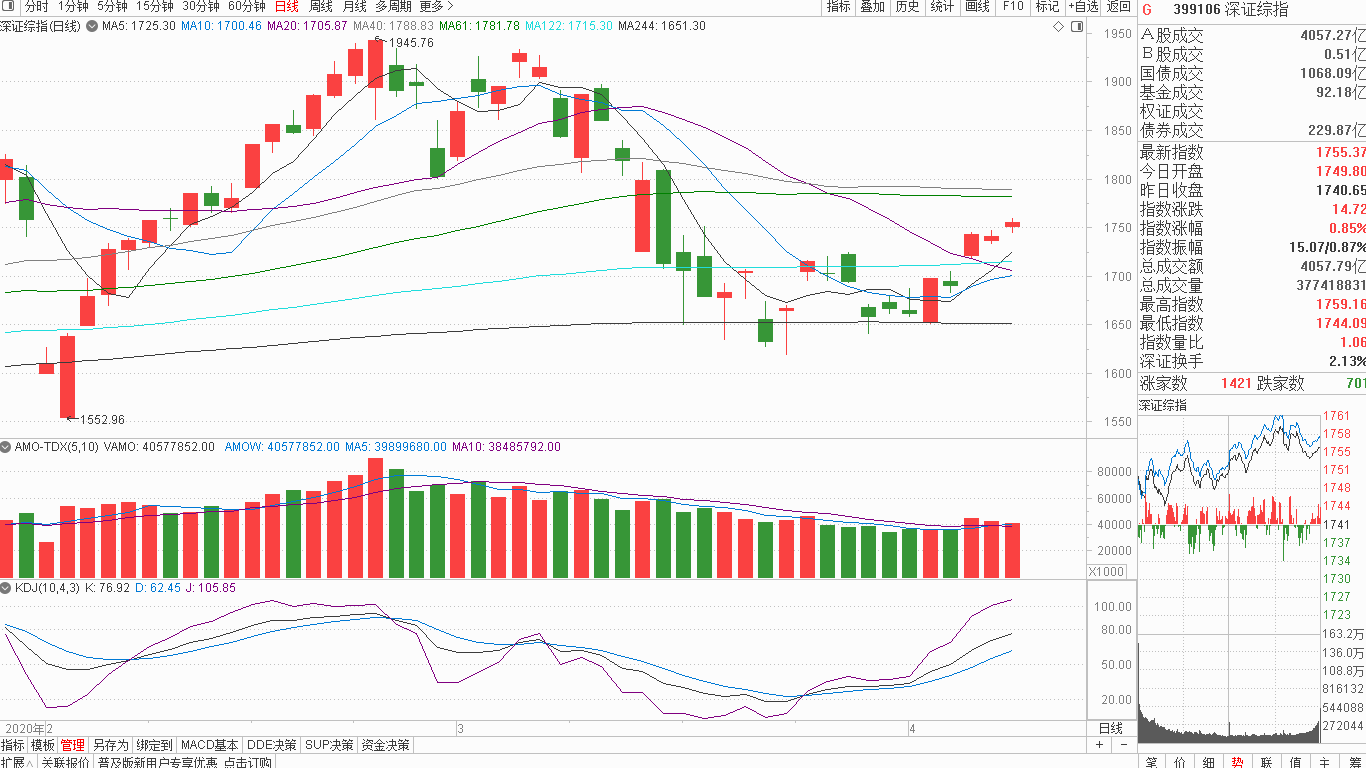Screen dimensions: 1366x768
Task: Click the 返回 back button
Action: pyautogui.click(x=1118, y=7)
